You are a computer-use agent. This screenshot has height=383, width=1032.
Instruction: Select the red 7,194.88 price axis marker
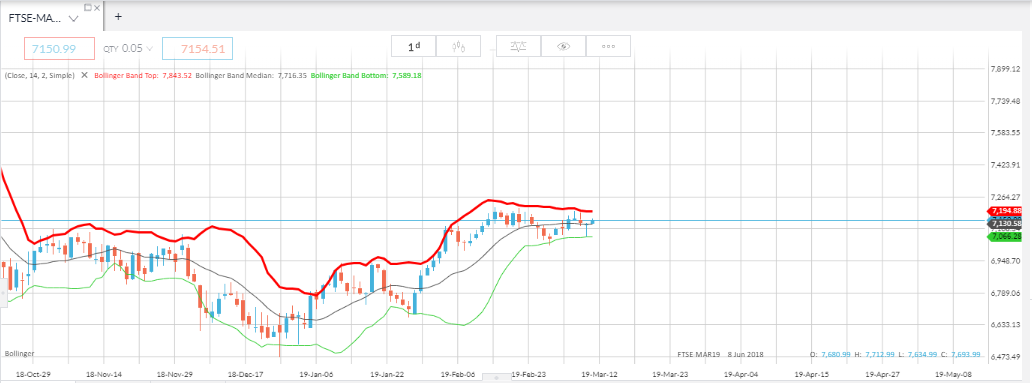(x=1004, y=210)
